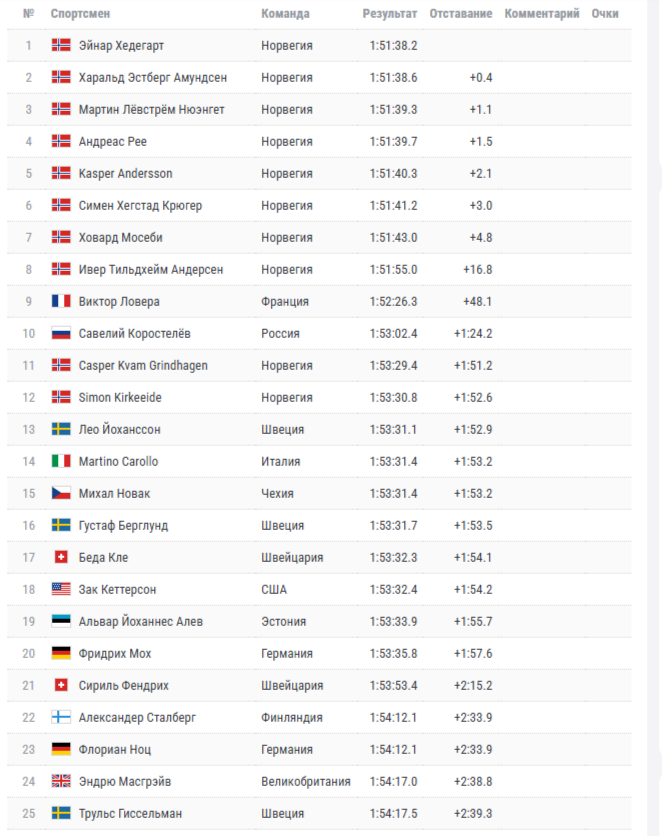
Task: Click the Очки column header
Action: coord(605,14)
